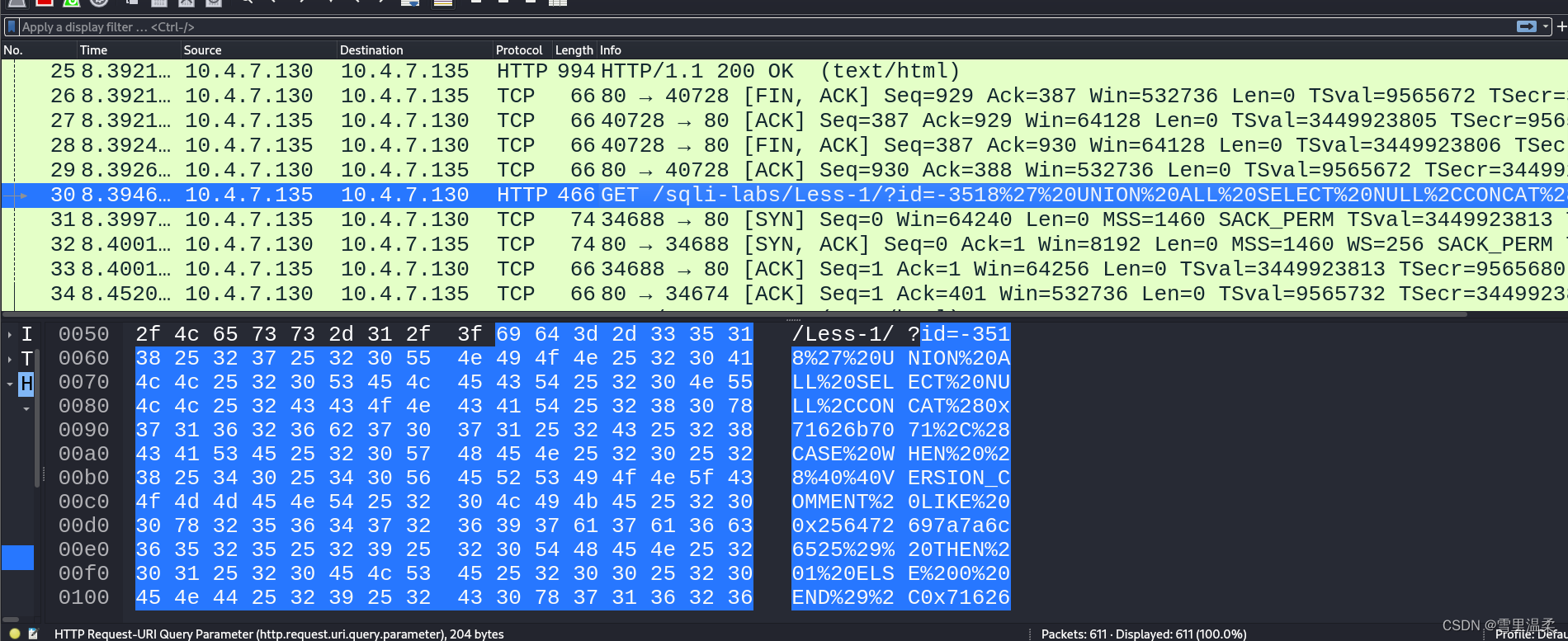
Task: Select packet 31 SYN row
Action: (784, 219)
